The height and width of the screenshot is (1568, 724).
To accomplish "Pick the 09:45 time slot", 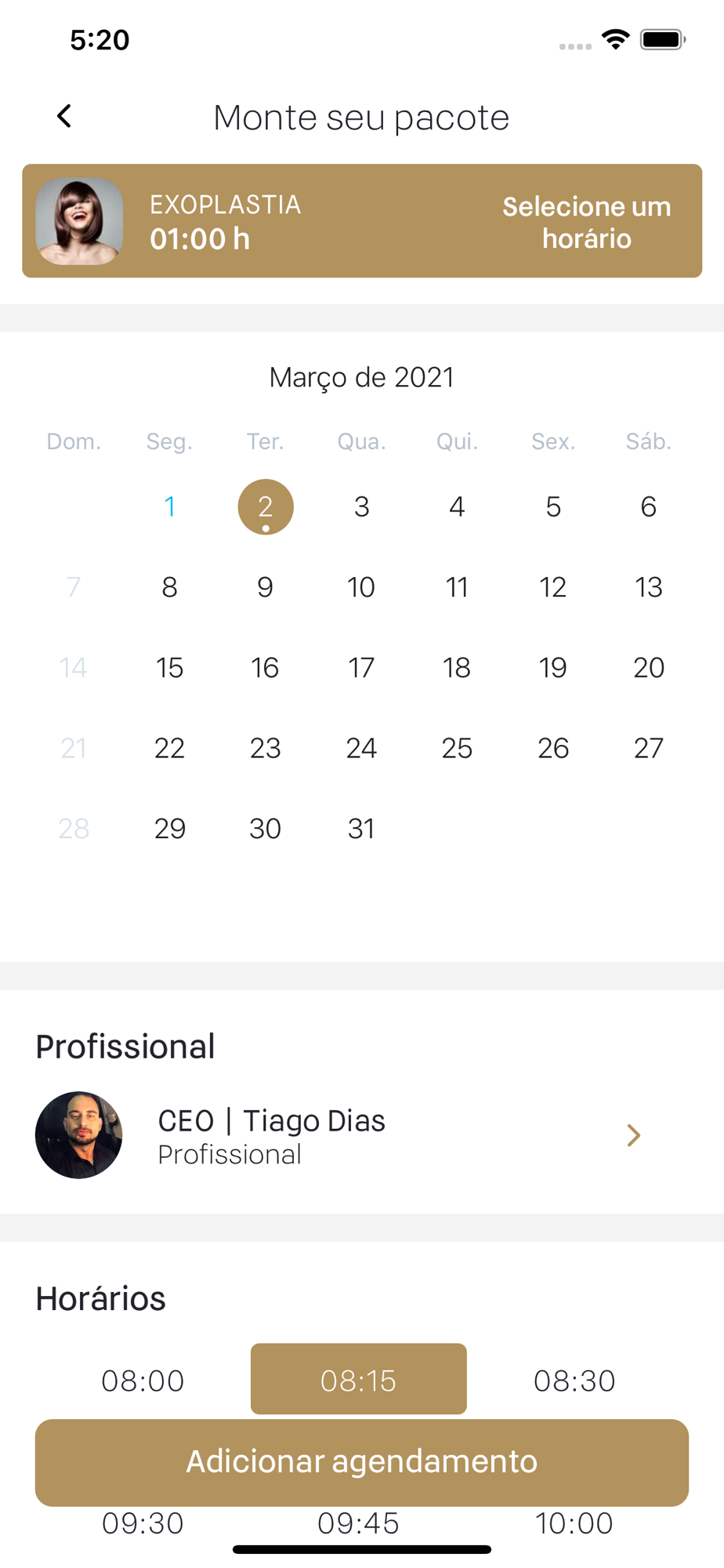I will coord(358,1523).
